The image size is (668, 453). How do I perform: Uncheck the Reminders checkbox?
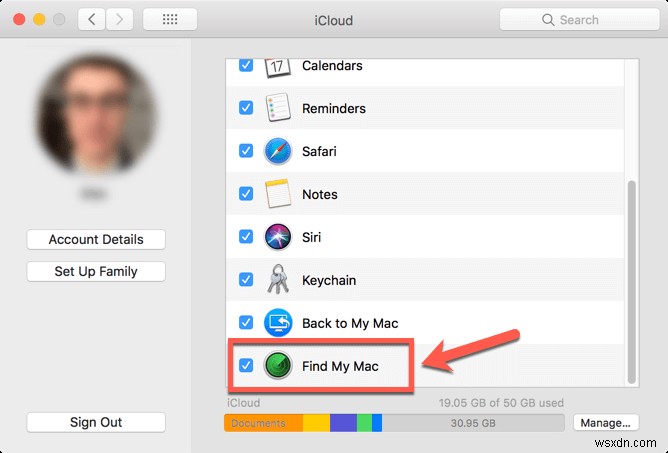point(246,107)
